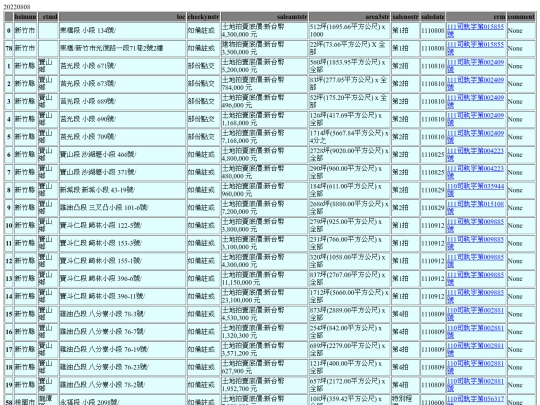Click saledate 1110825 in row 7
Viewport: 540px width, 405px height.
433,172
